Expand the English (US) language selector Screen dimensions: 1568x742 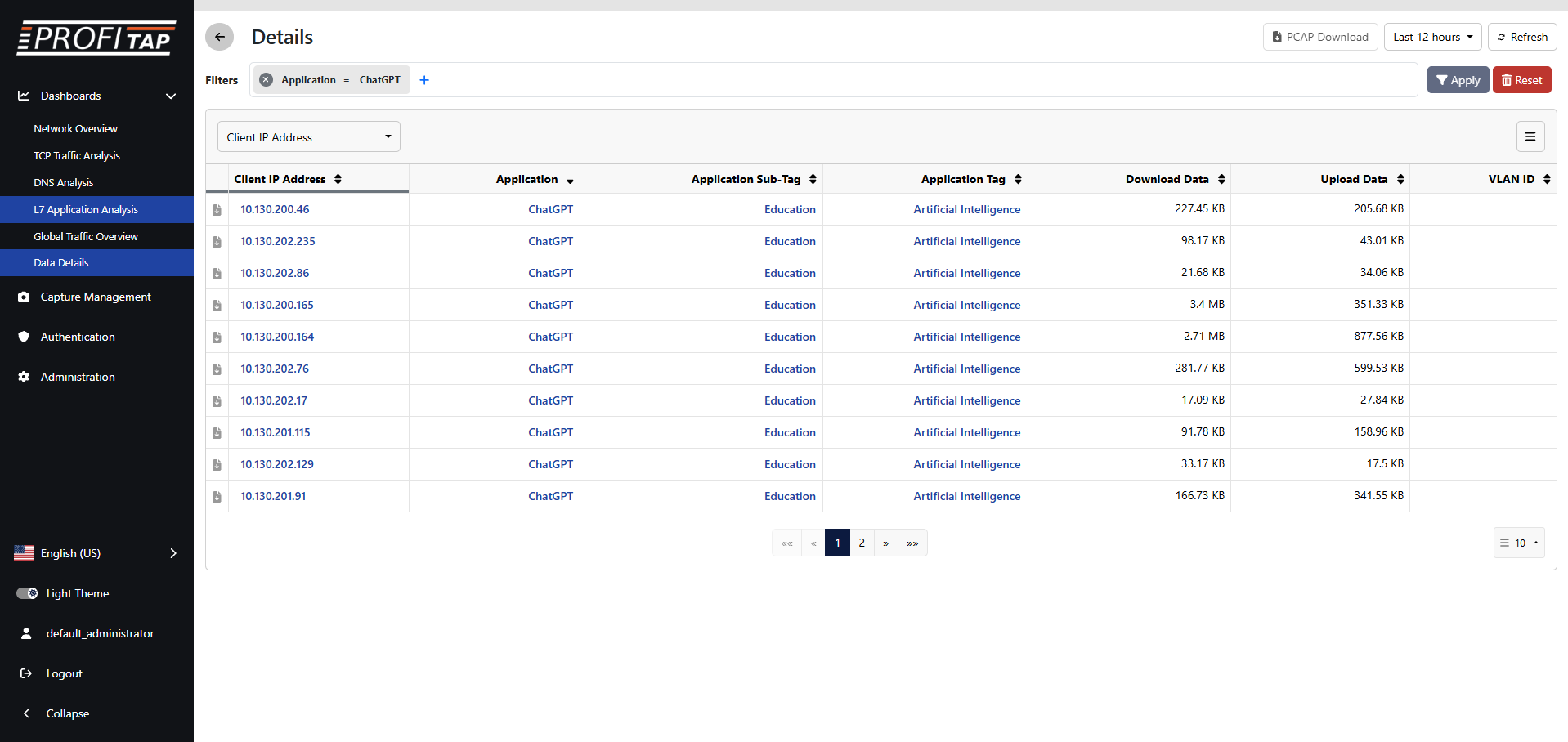[96, 553]
